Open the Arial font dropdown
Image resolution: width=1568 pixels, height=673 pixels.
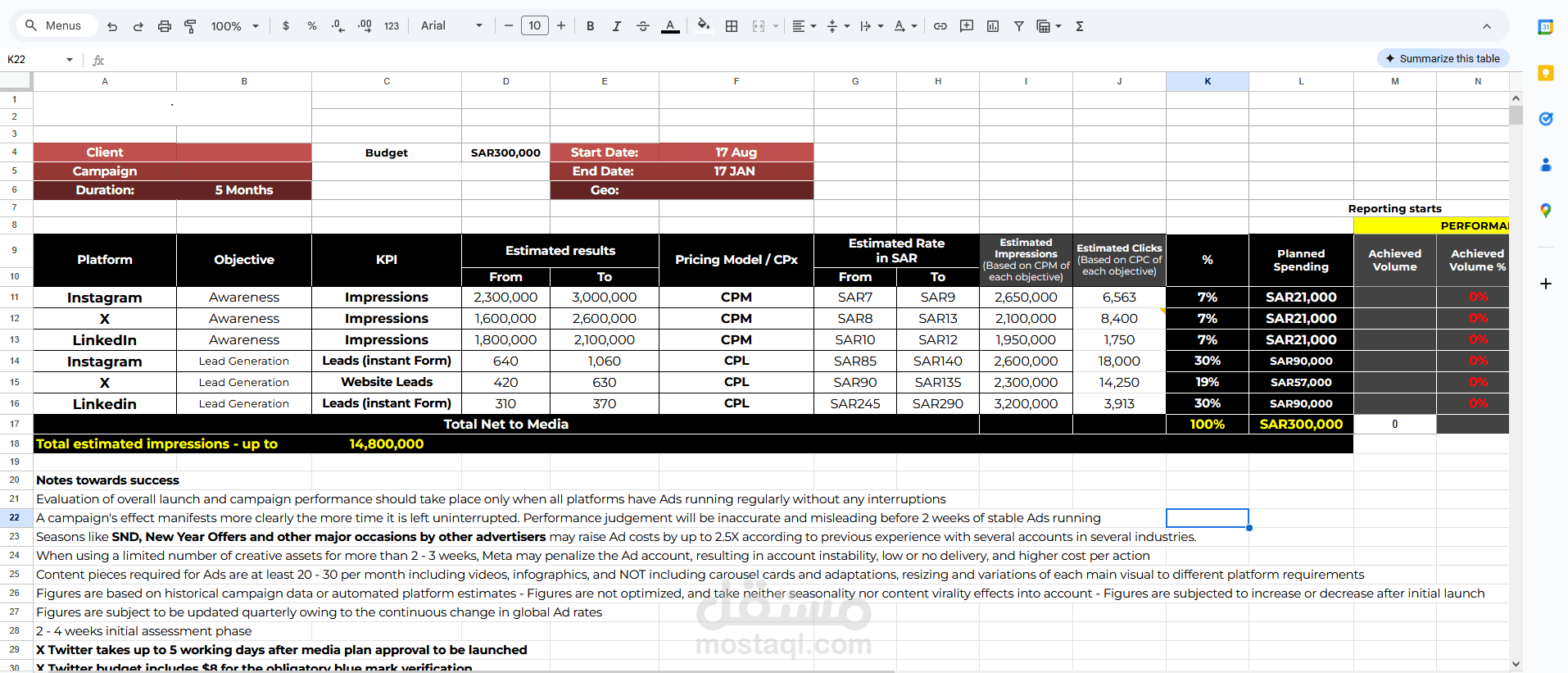pos(451,26)
